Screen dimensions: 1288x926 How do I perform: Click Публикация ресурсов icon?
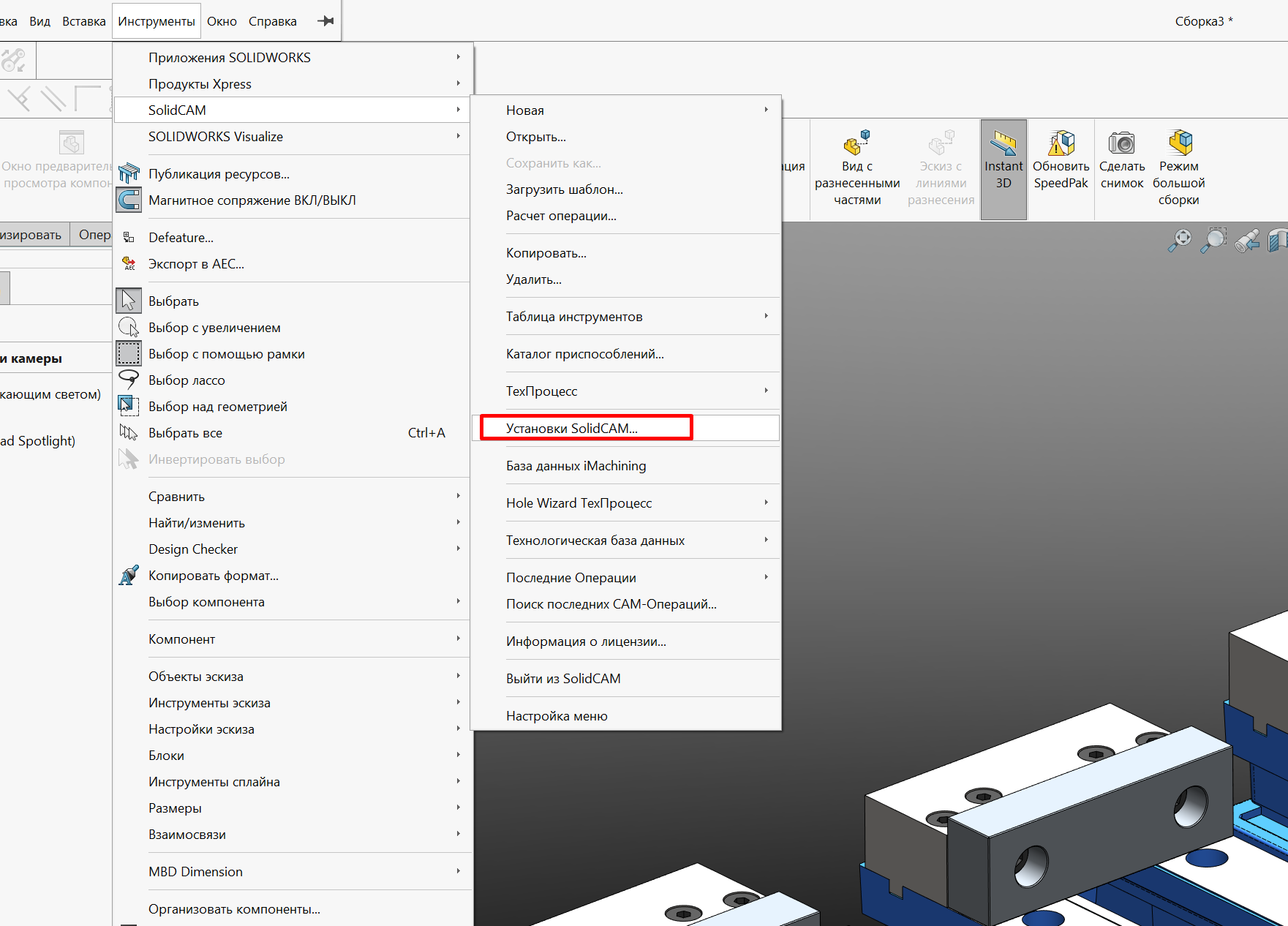pos(129,174)
